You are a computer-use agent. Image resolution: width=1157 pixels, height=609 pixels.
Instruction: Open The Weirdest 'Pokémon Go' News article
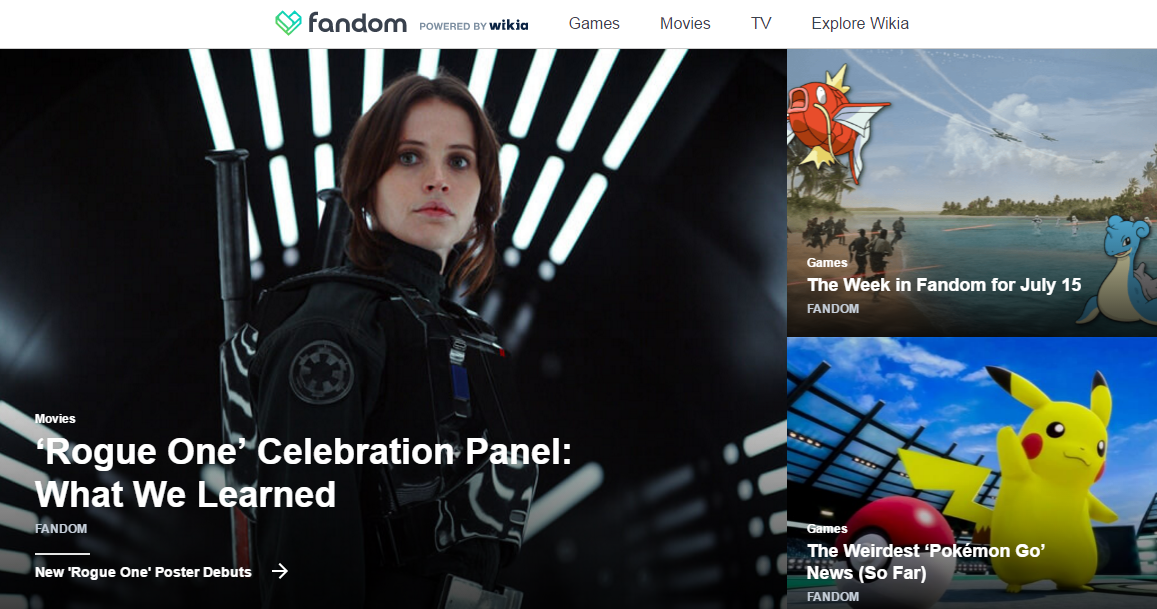[925, 562]
